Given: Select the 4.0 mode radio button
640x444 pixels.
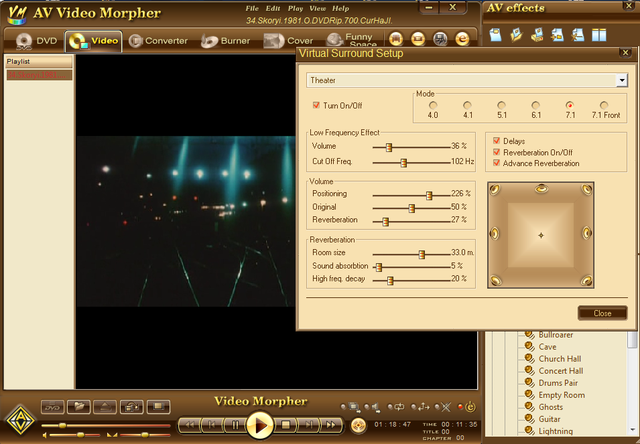Looking at the screenshot, I should click(x=433, y=105).
